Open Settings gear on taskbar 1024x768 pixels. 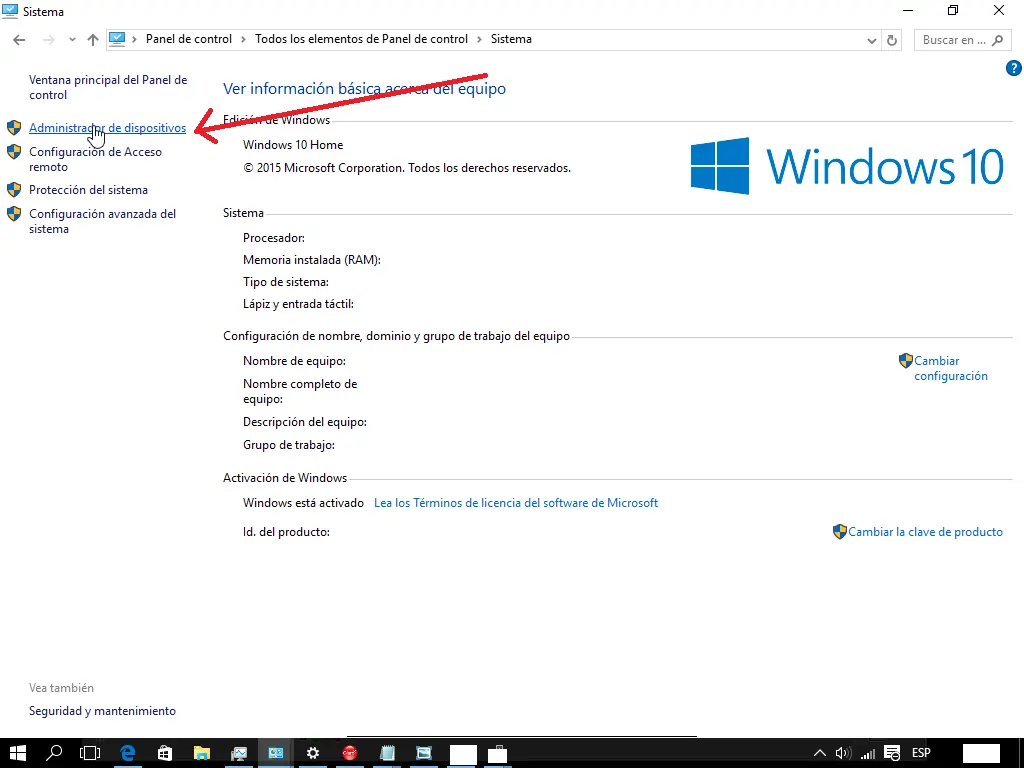click(x=313, y=753)
